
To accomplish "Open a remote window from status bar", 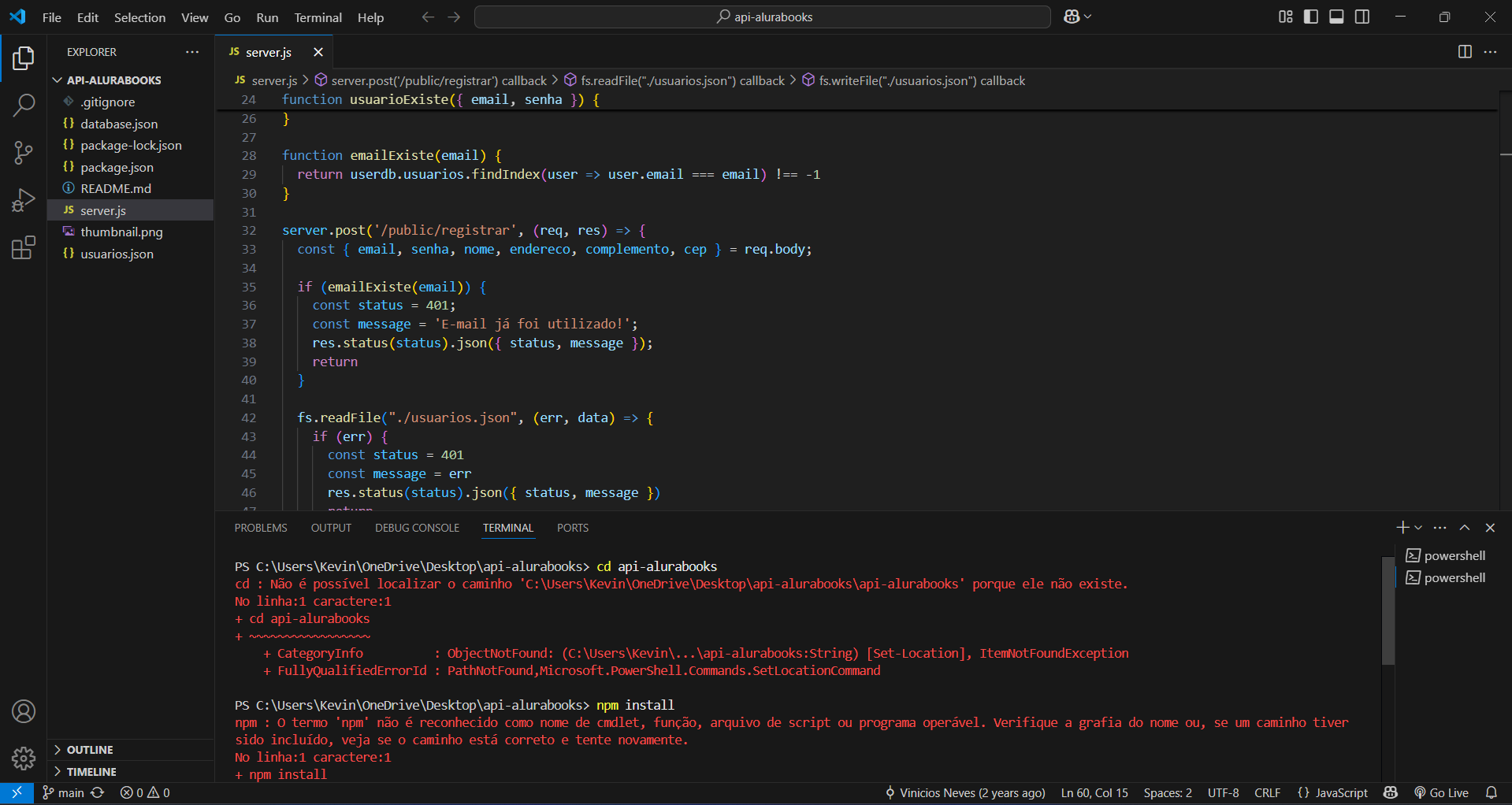I will pyautogui.click(x=17, y=793).
